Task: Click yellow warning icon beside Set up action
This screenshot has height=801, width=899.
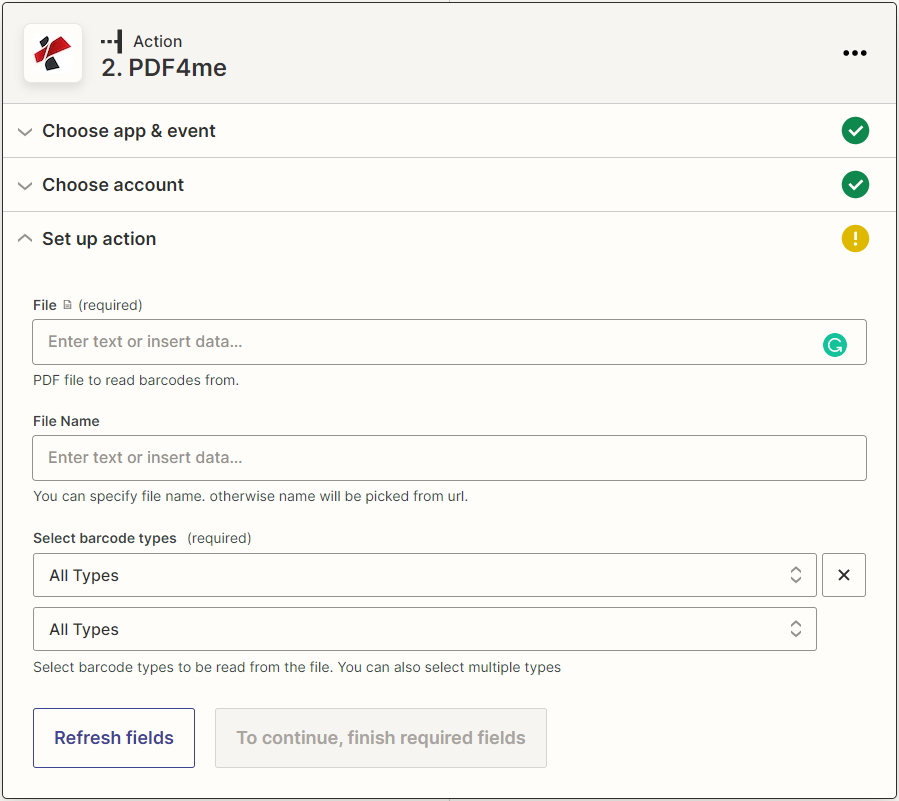Action: click(854, 239)
